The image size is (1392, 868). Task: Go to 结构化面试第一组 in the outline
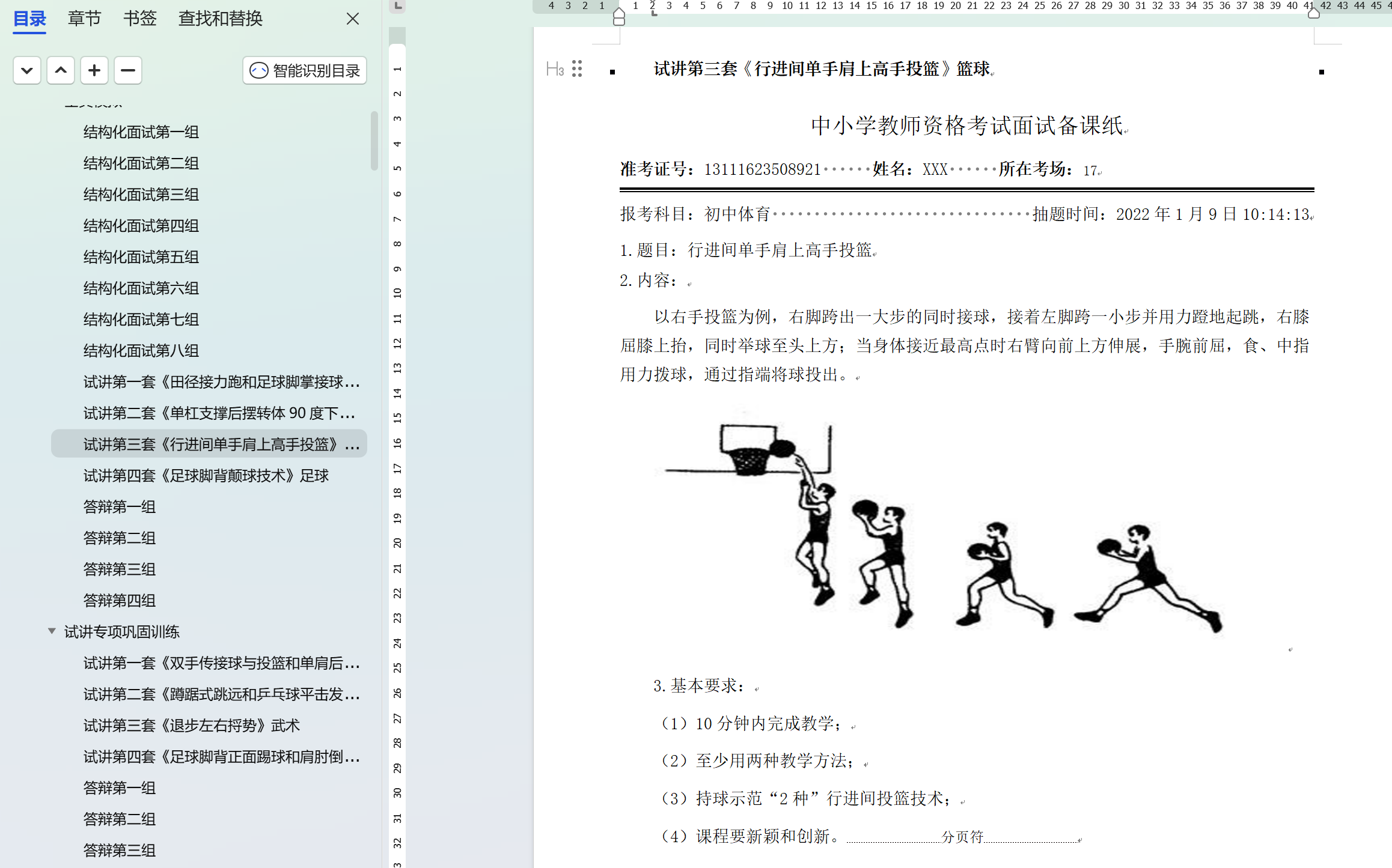pyautogui.click(x=141, y=132)
